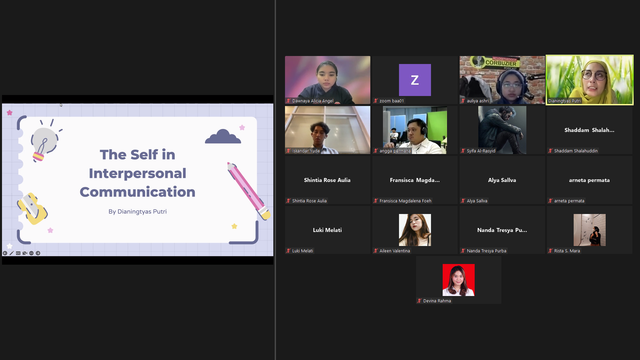The image size is (640, 360).
Task: Click muted mic icon beside Devina Rahma
Action: coord(419,301)
